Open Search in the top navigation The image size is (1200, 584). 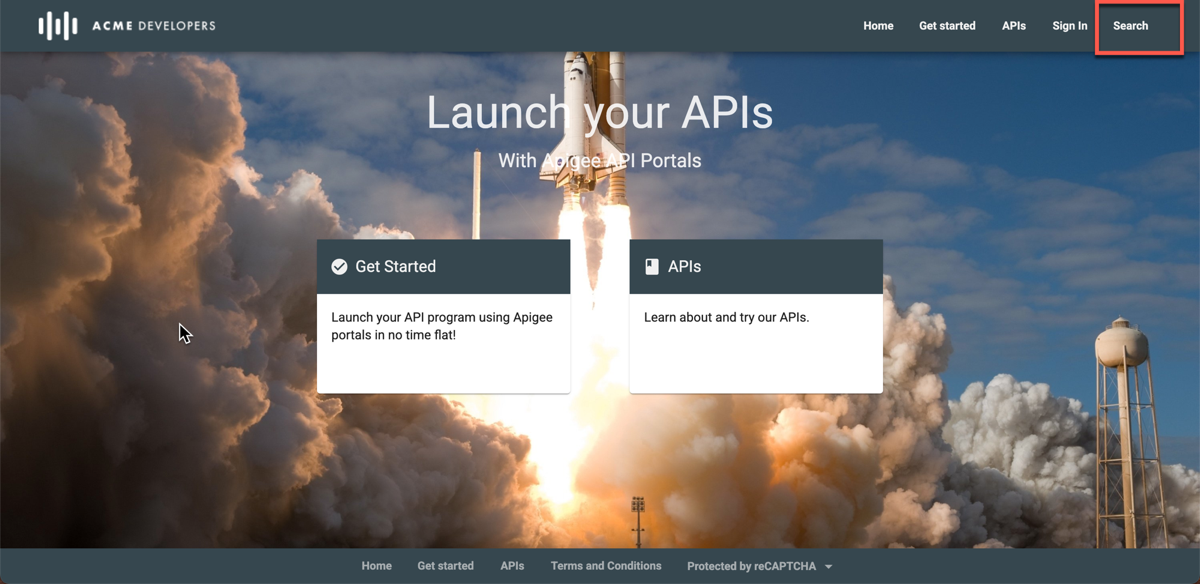1130,26
